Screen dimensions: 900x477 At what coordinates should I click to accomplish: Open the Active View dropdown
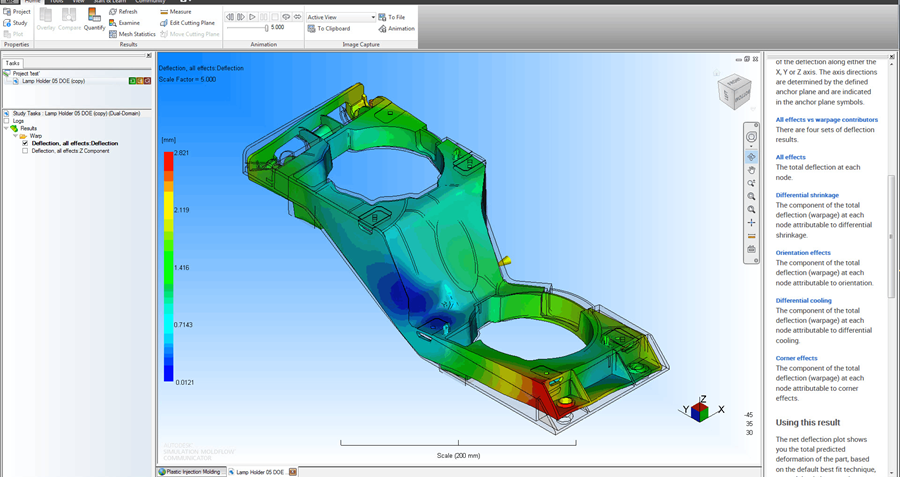point(341,17)
